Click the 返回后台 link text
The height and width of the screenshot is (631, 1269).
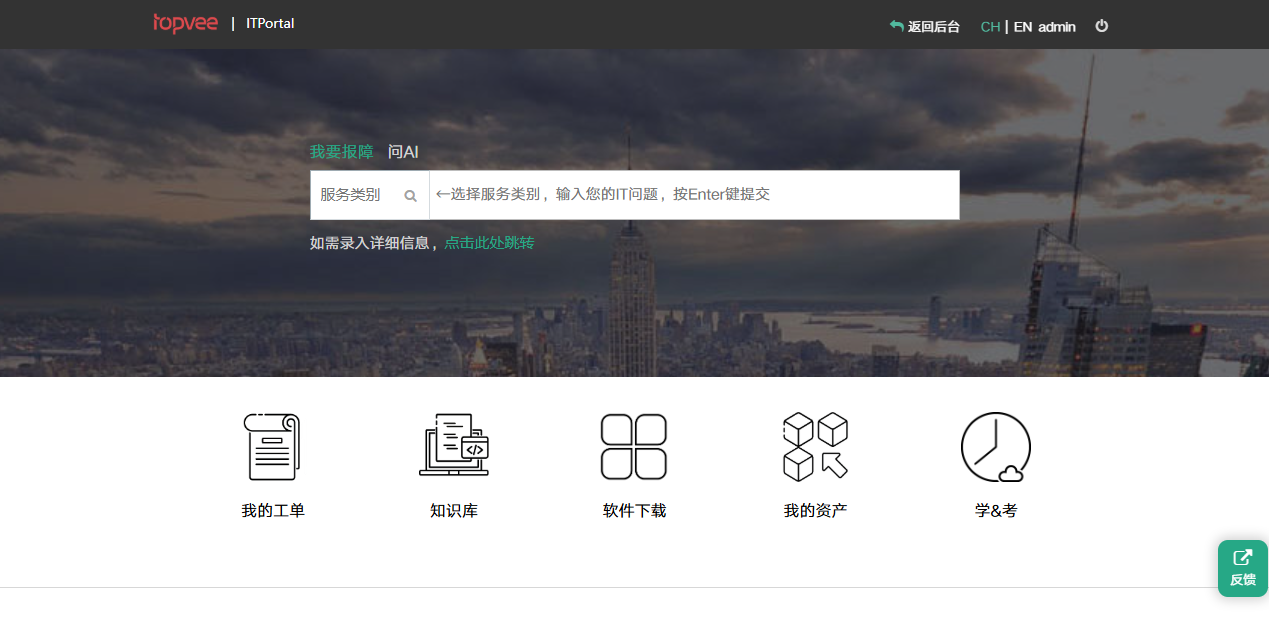pyautogui.click(x=934, y=27)
